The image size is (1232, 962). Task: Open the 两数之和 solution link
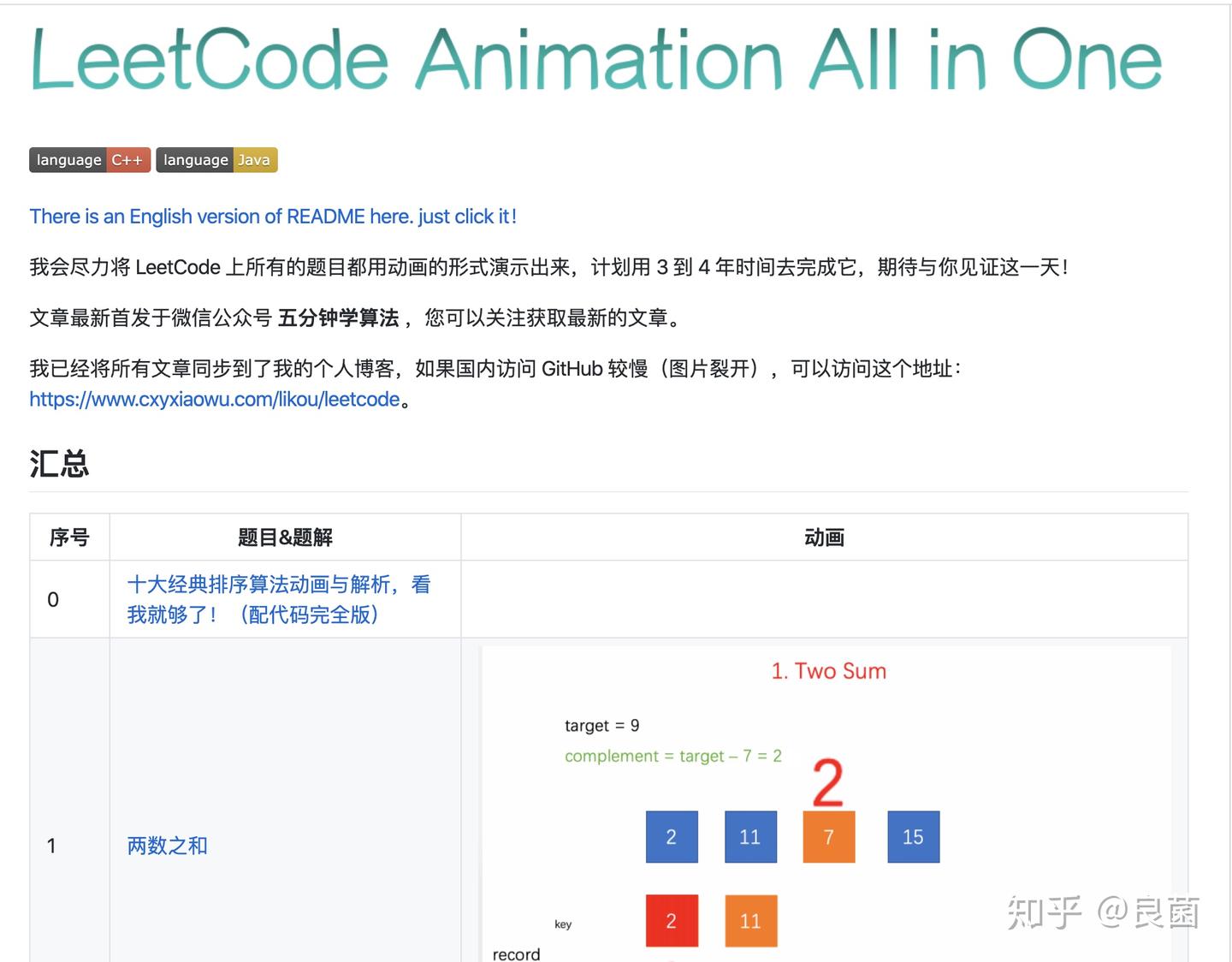pos(168,846)
